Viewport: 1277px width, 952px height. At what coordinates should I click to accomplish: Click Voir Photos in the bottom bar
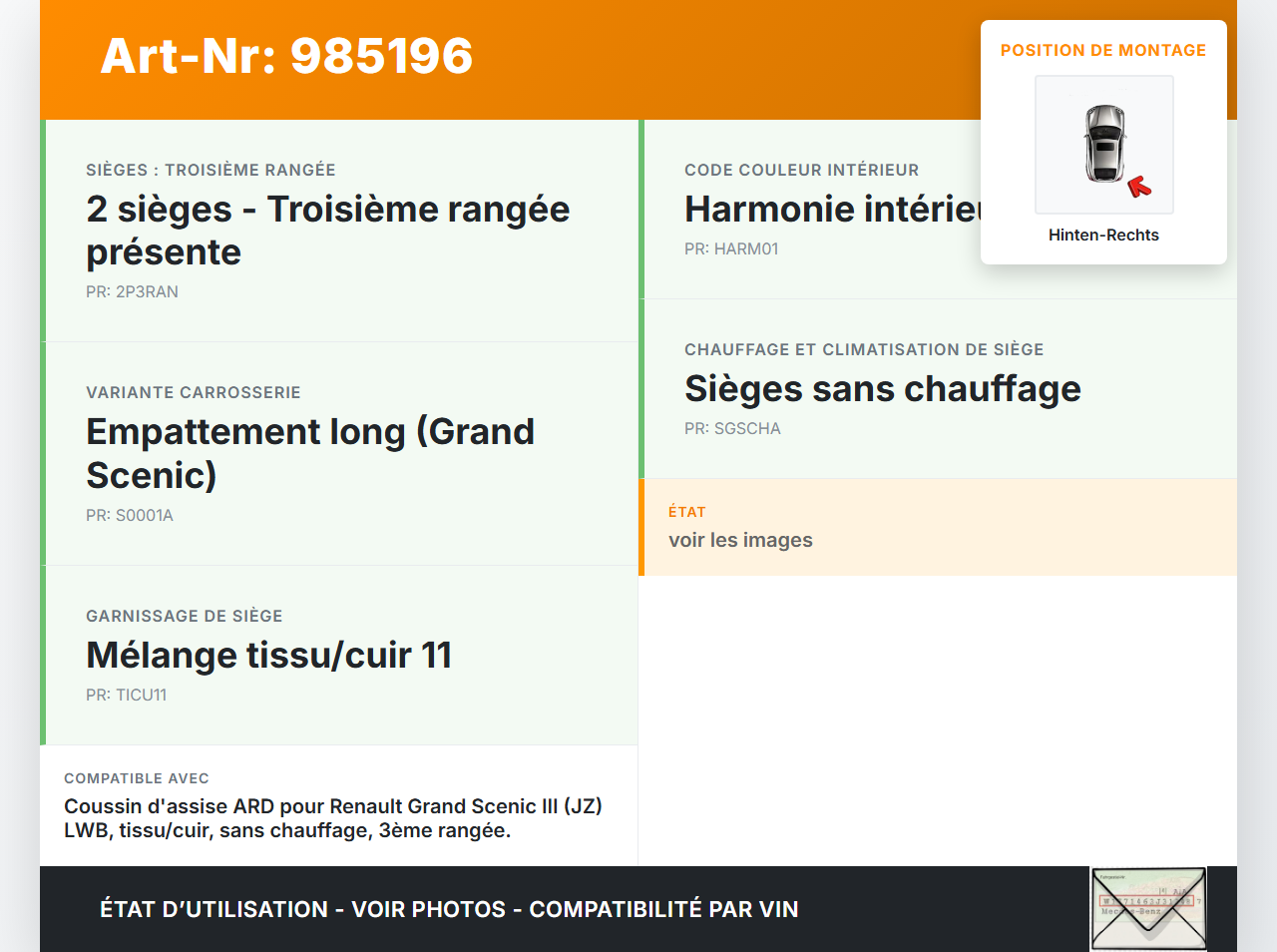pos(429,910)
